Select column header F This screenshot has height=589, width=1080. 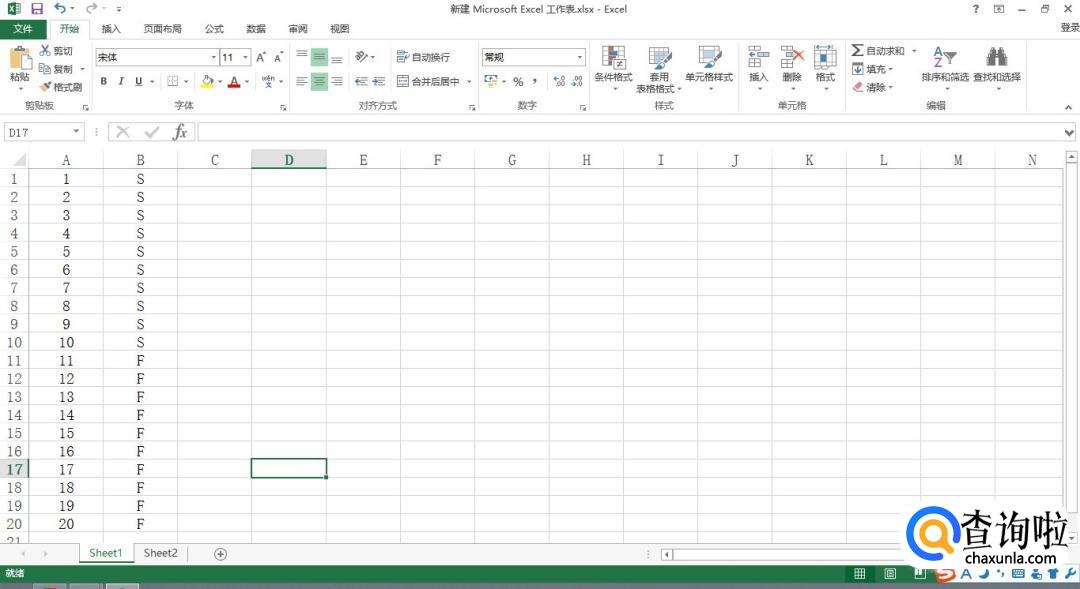(437, 160)
